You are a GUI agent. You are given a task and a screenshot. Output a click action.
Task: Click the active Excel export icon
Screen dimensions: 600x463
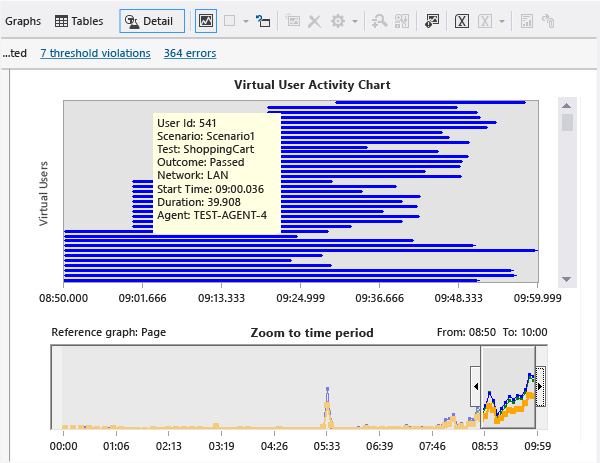pyautogui.click(x=463, y=21)
